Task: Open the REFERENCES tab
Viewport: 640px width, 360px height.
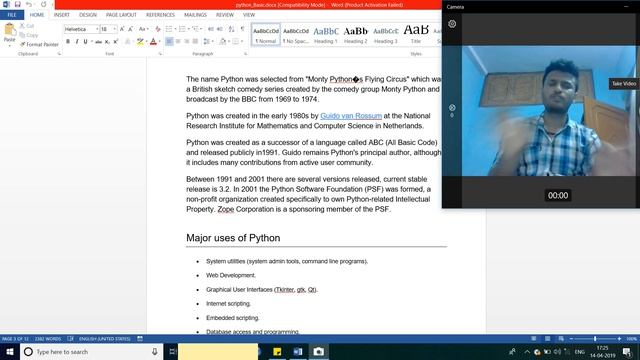Action: (x=160, y=15)
